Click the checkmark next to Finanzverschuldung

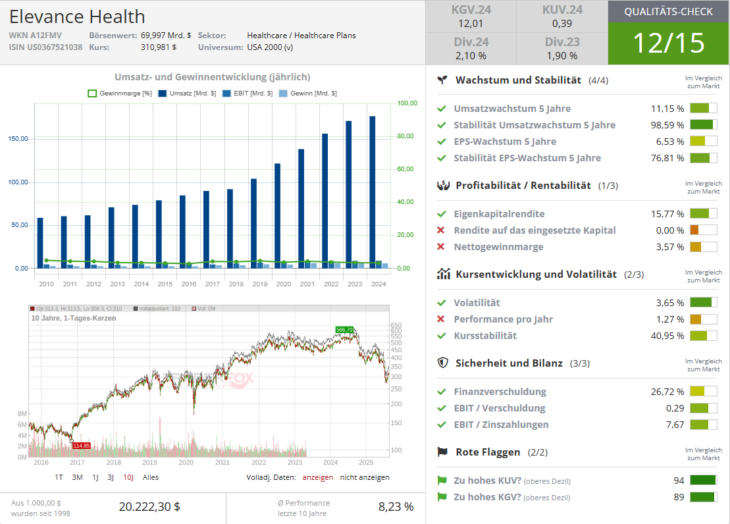click(x=441, y=392)
